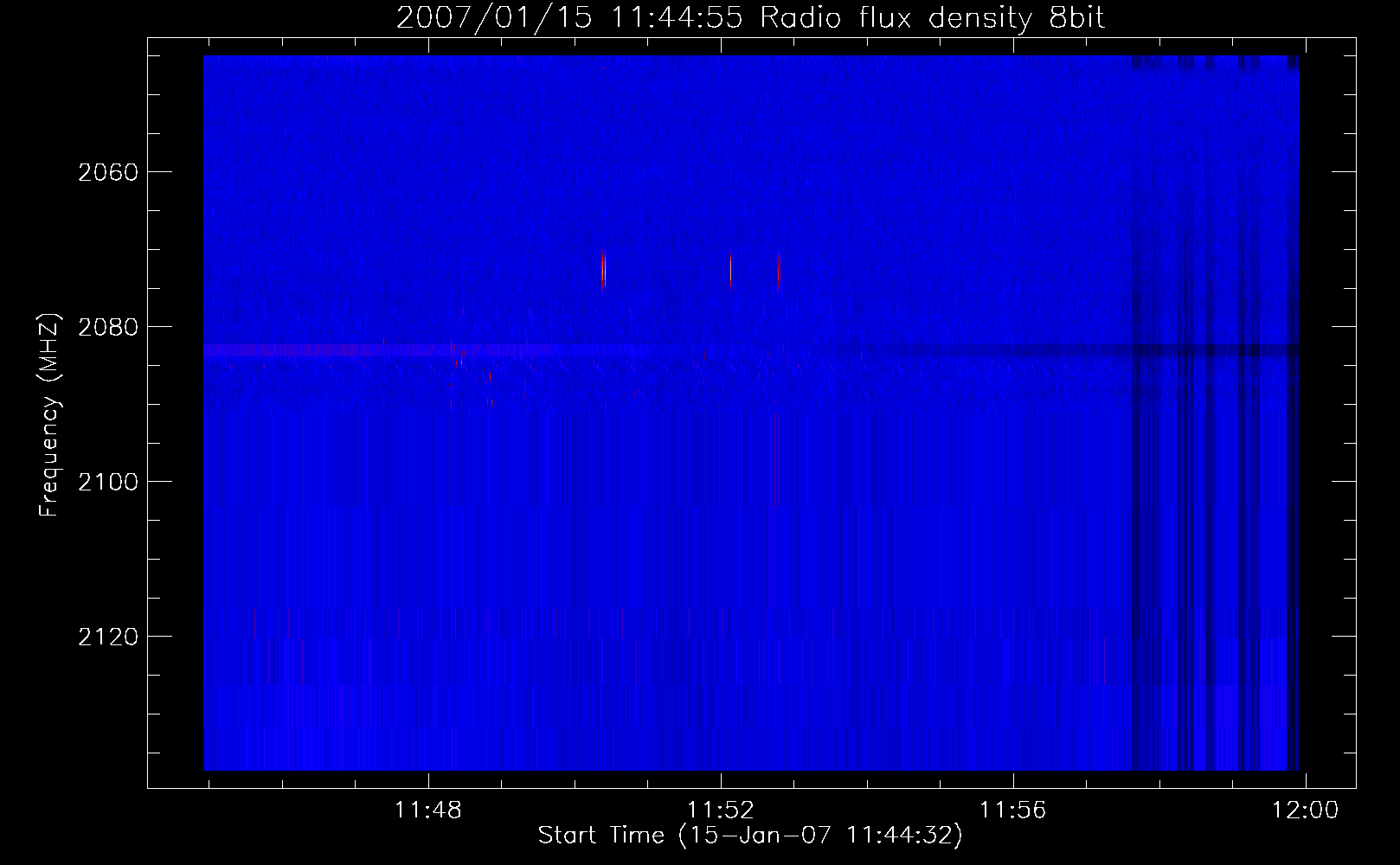The image size is (1400, 865).
Task: Click the 2120 frequency tick label
Action: tap(108, 637)
